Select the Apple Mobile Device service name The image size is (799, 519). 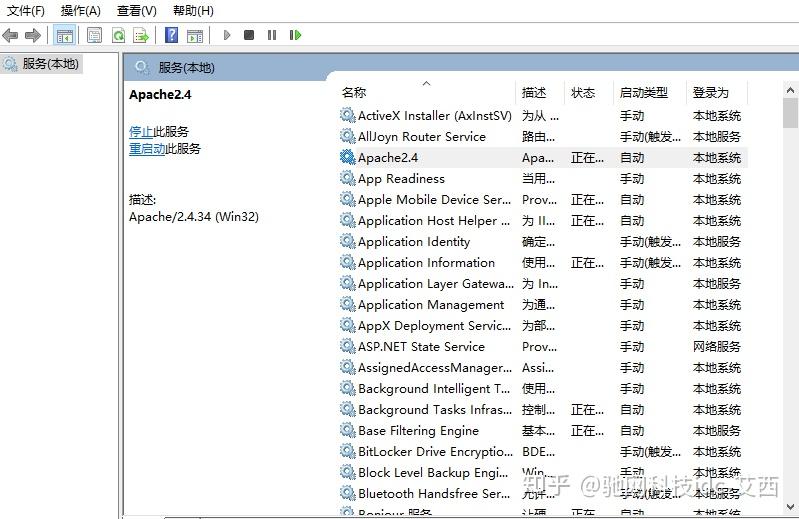point(434,200)
